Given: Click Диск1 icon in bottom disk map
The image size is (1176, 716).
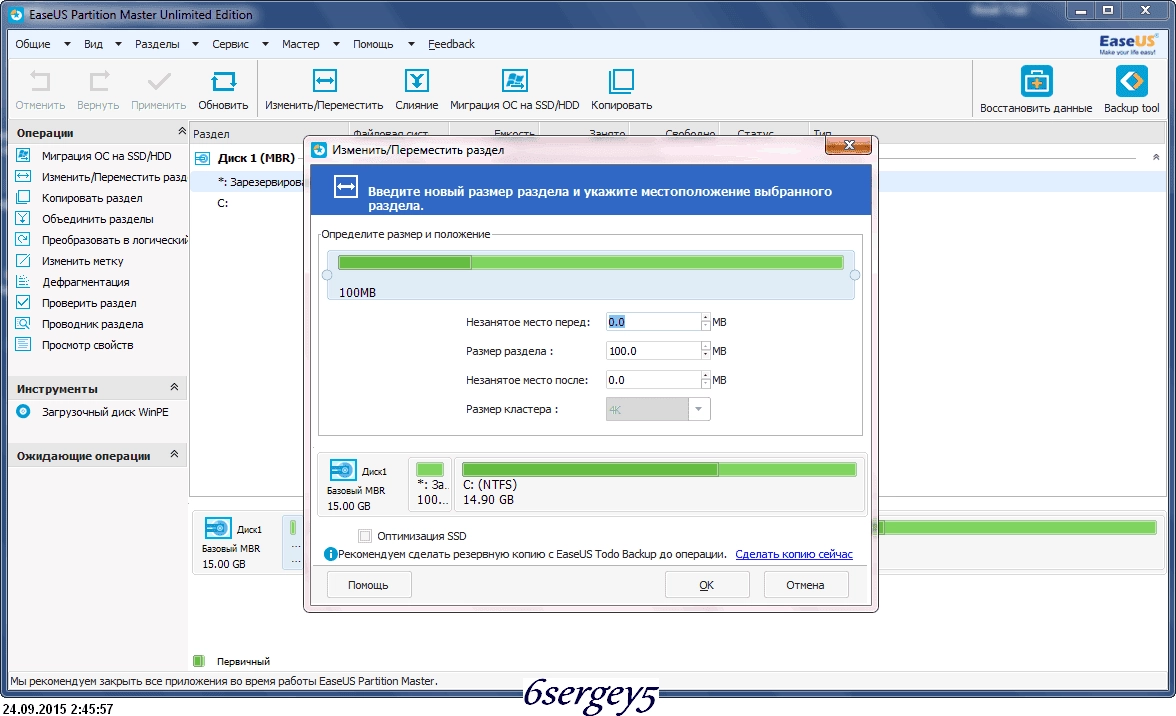Looking at the screenshot, I should [x=218, y=529].
